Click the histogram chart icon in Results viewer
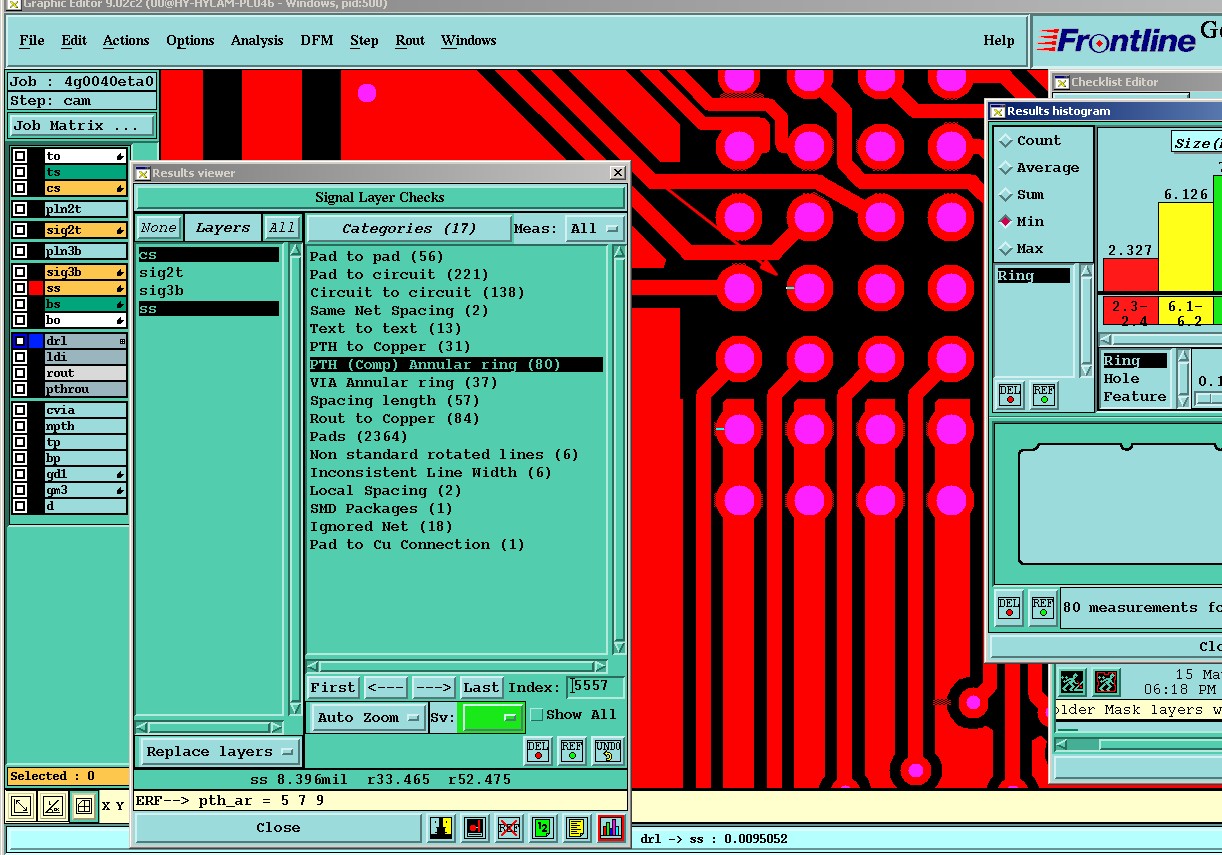Screen dimensions: 1222x855 [x=610, y=828]
